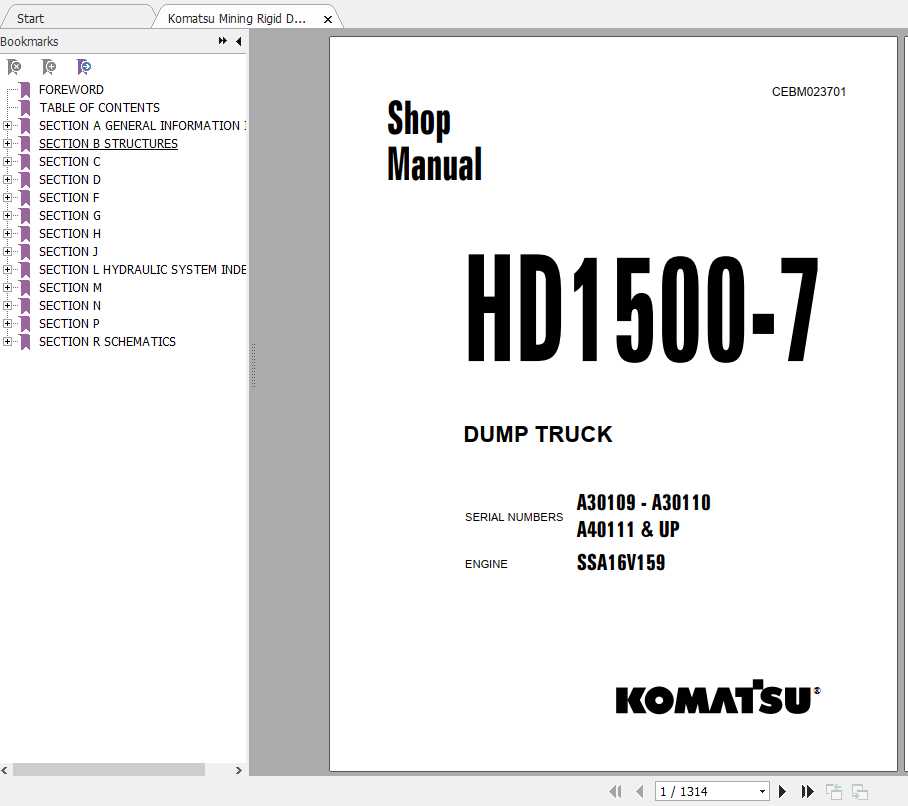Click the bookmarks scroll right arrow
This screenshot has height=806, width=908.
239,770
